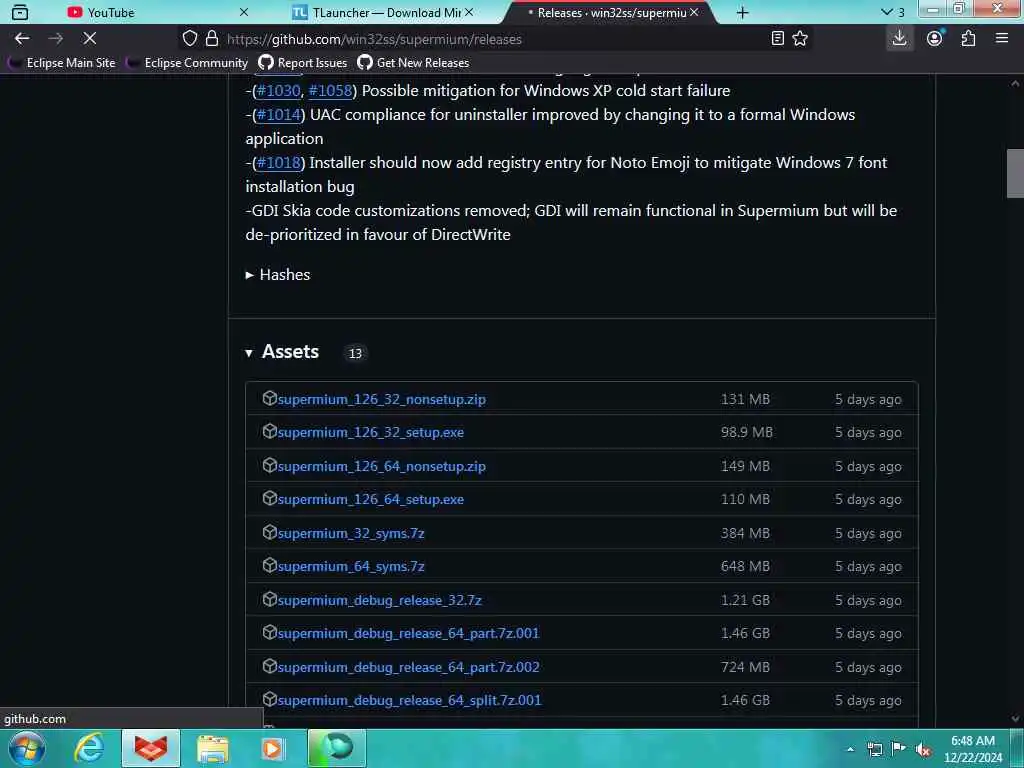The width and height of the screenshot is (1024, 768).
Task: Download supermium_126_64_setup.exe
Action: point(371,500)
